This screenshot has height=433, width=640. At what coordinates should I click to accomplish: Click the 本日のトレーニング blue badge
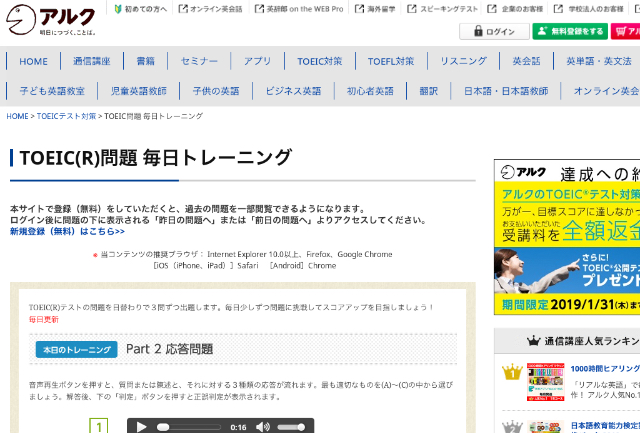(x=77, y=350)
